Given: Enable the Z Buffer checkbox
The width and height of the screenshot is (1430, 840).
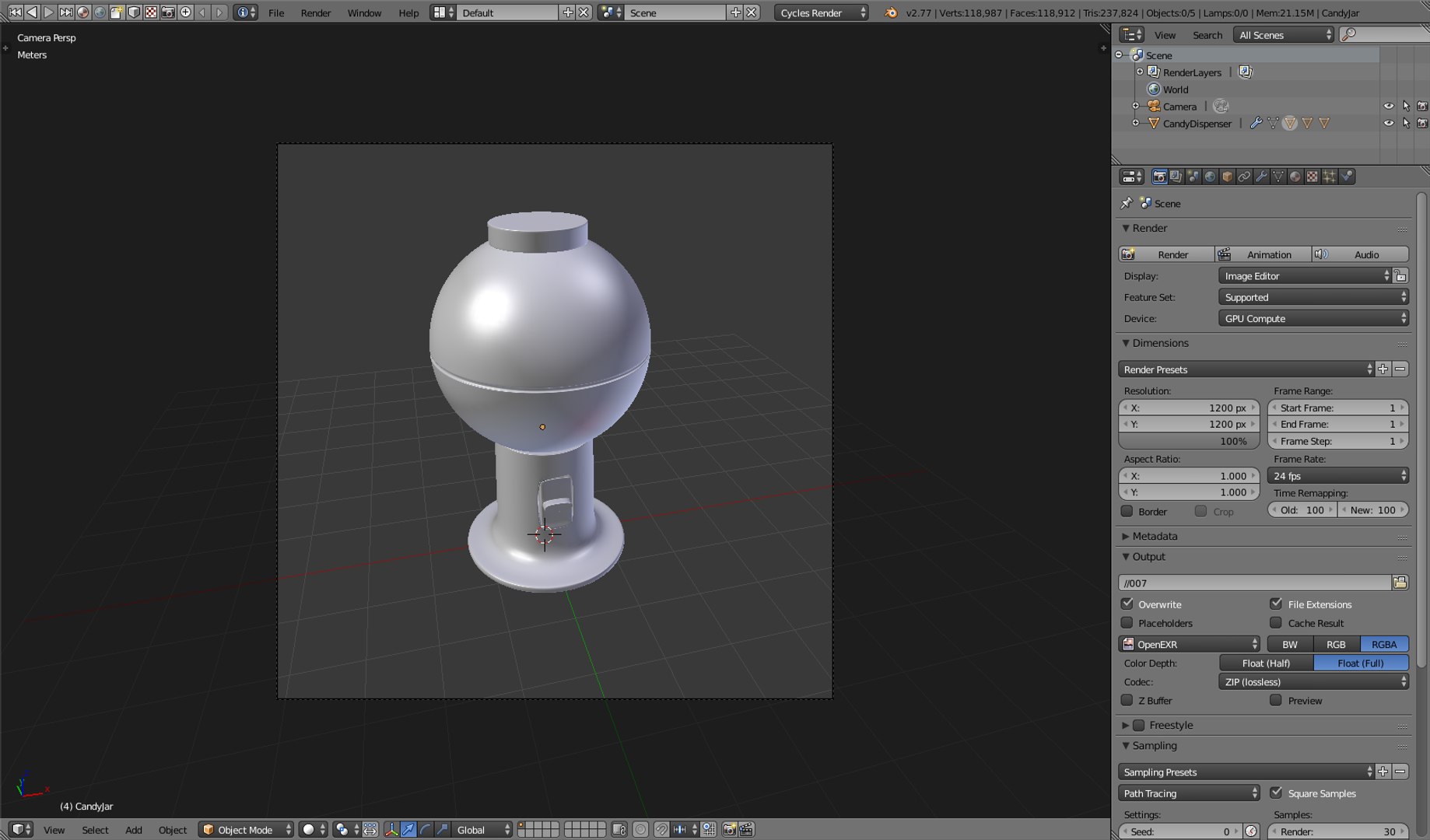Looking at the screenshot, I should [x=1127, y=700].
